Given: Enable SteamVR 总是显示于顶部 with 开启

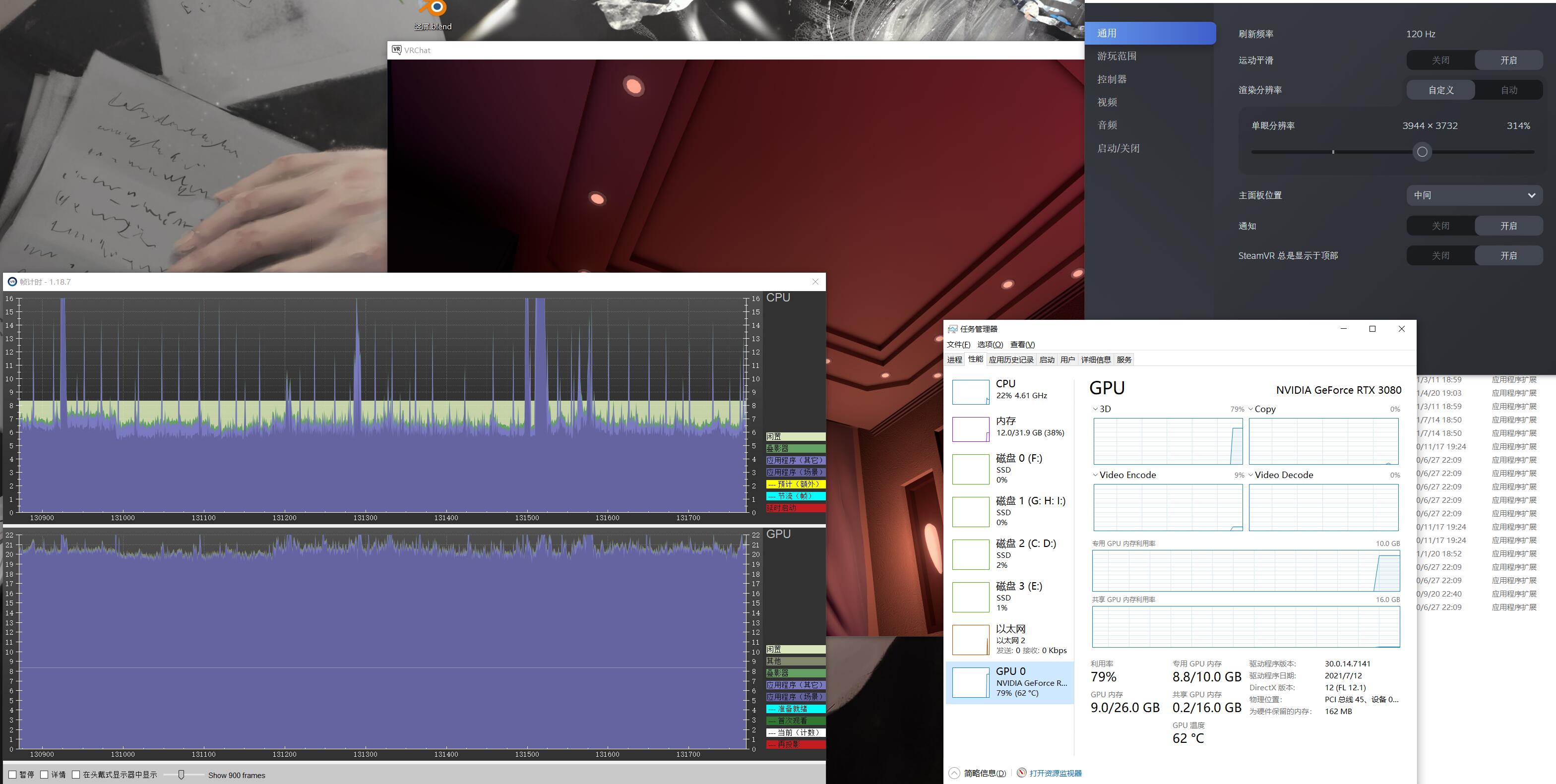Looking at the screenshot, I should coord(1508,255).
